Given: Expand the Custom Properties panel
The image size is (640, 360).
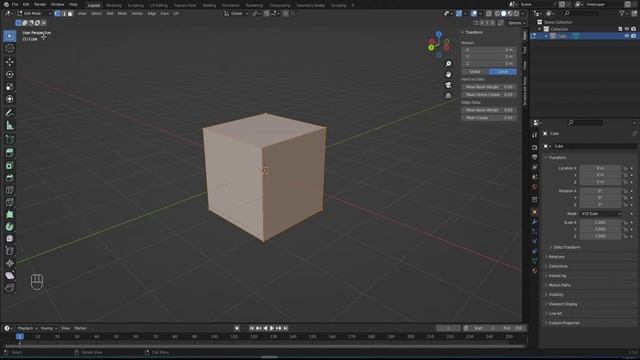Looking at the screenshot, I should coord(564,323).
